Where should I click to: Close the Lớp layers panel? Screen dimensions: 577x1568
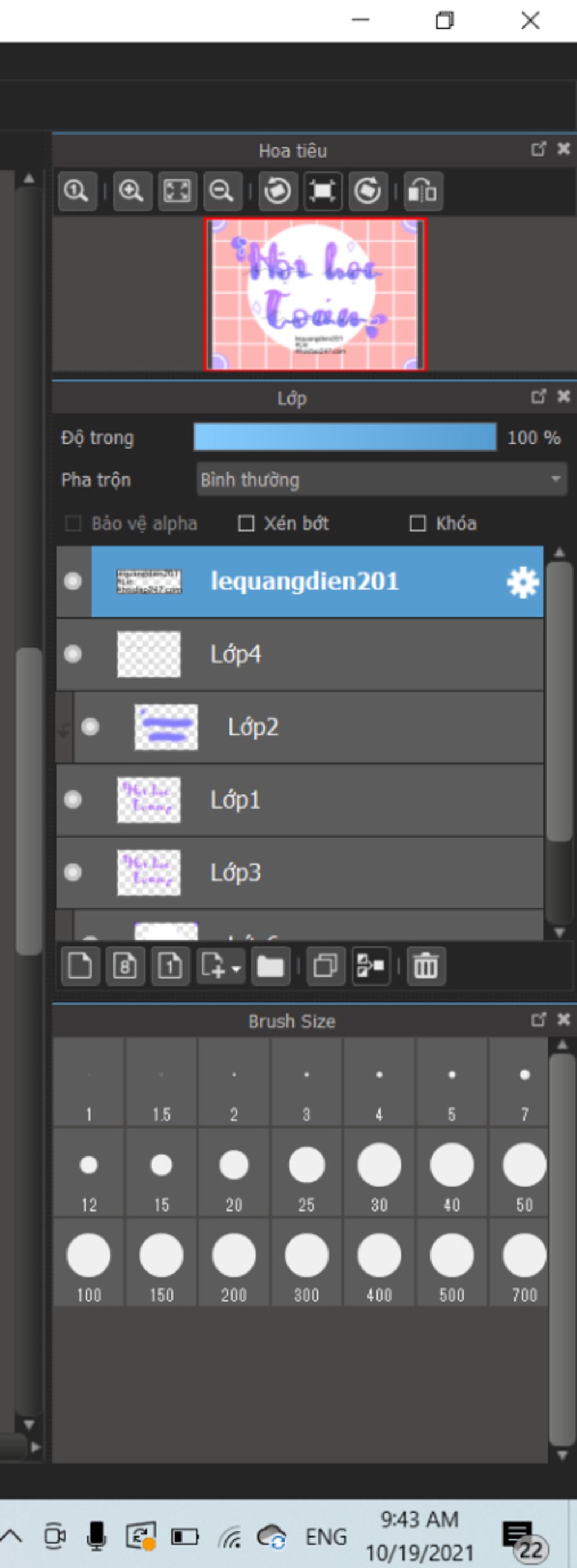(x=563, y=397)
